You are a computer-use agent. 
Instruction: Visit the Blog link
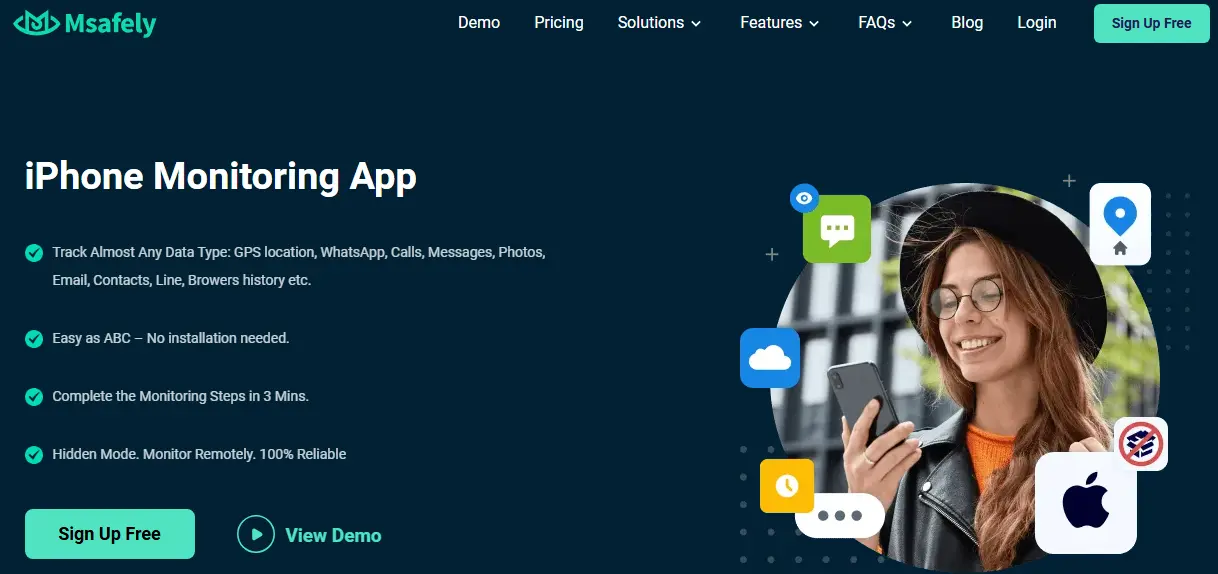pyautogui.click(x=967, y=22)
